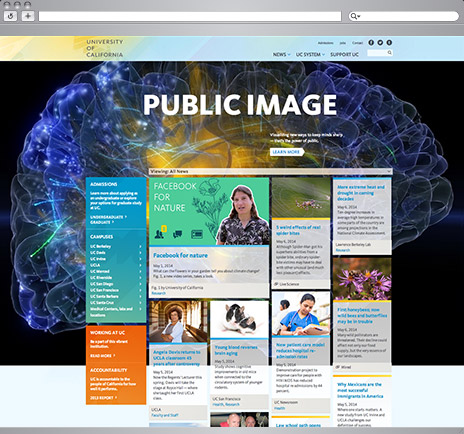
Task: Click the Live Science source icon
Action: coord(276,284)
